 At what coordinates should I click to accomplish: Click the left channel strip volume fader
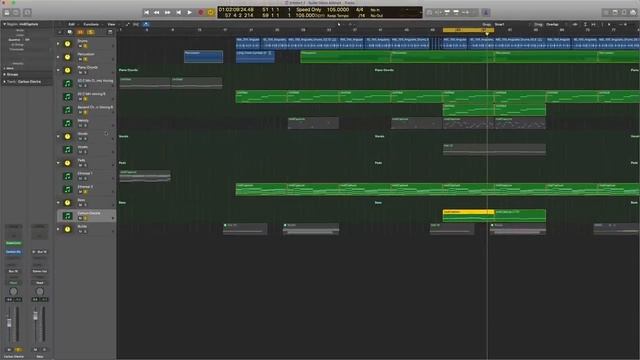9,323
